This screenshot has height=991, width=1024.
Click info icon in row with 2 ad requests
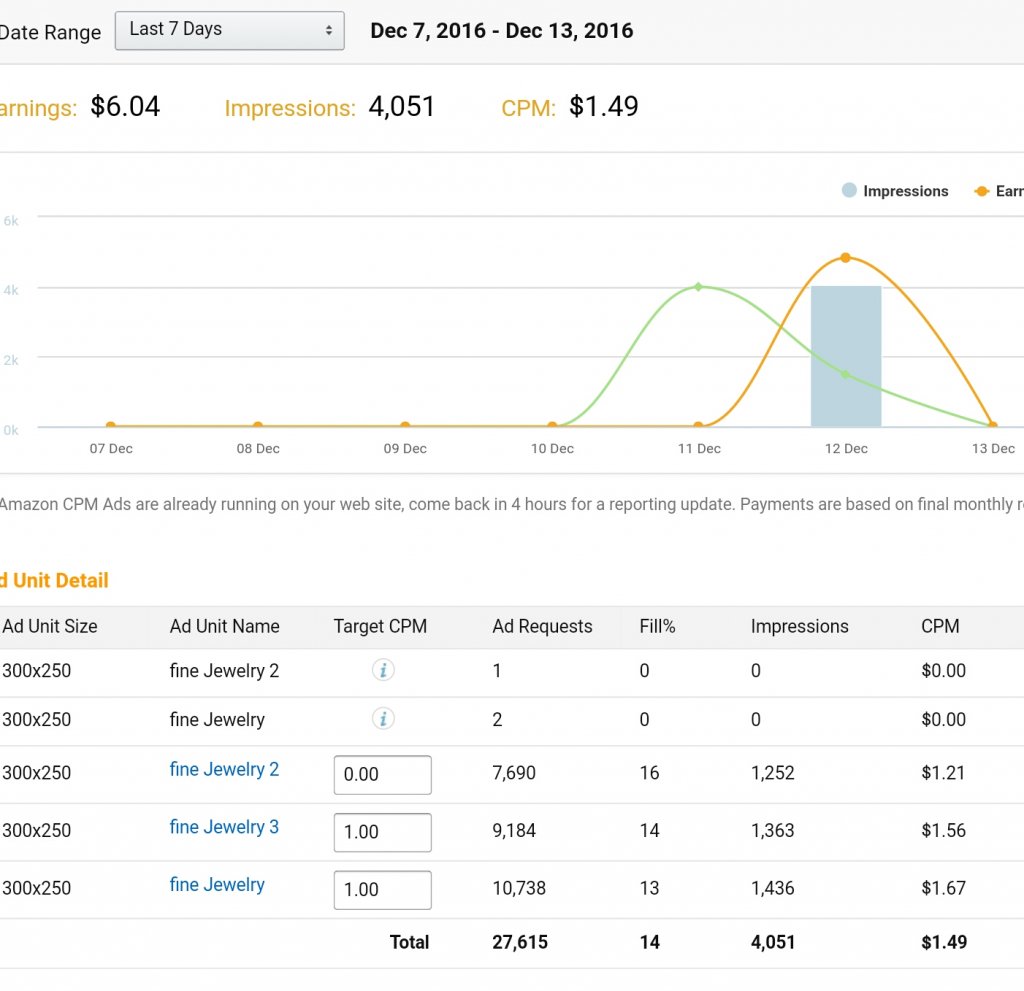point(383,719)
